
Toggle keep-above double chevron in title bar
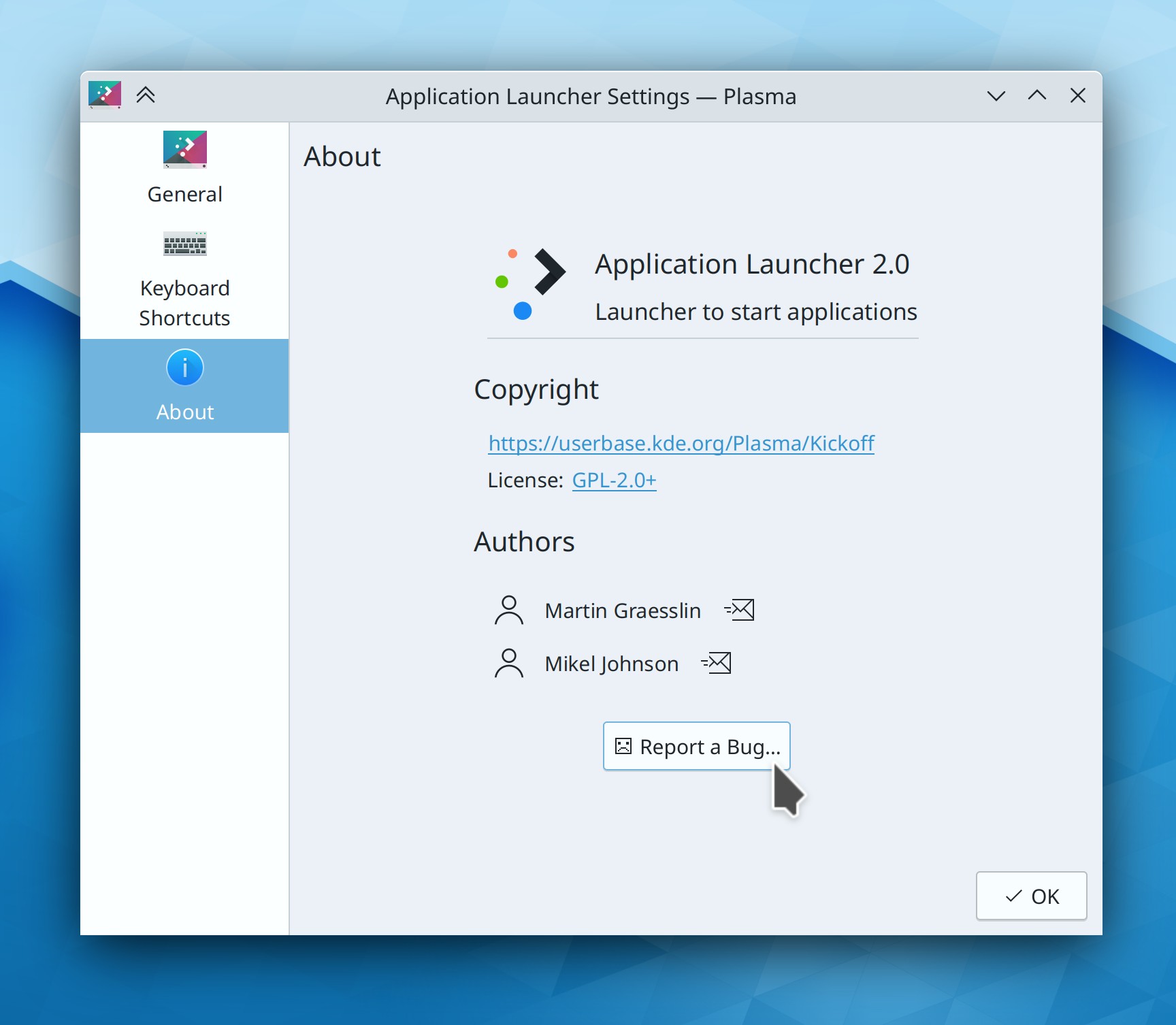[x=146, y=95]
